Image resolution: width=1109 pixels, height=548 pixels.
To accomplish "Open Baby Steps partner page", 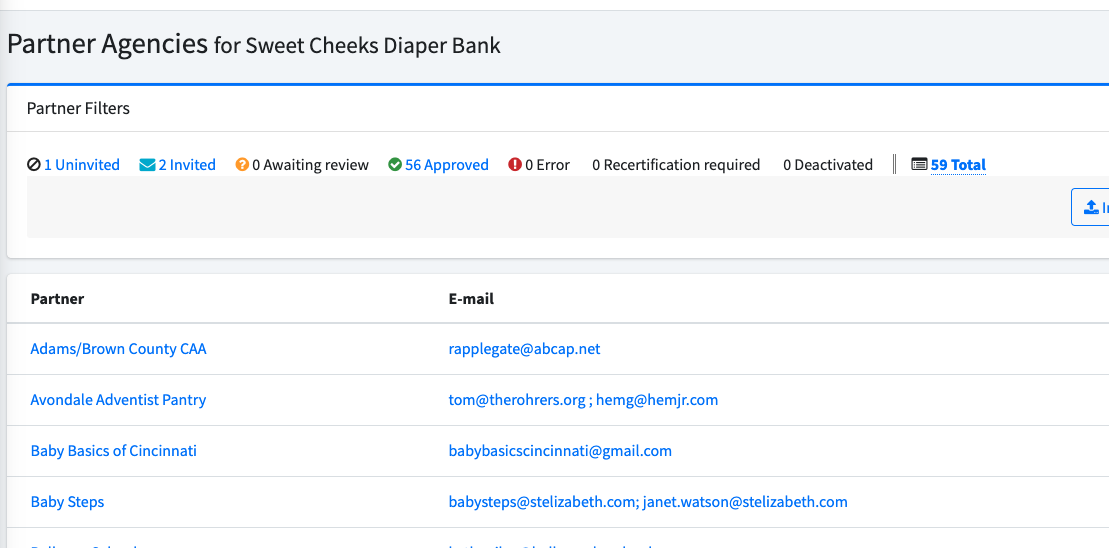I will coord(67,501).
